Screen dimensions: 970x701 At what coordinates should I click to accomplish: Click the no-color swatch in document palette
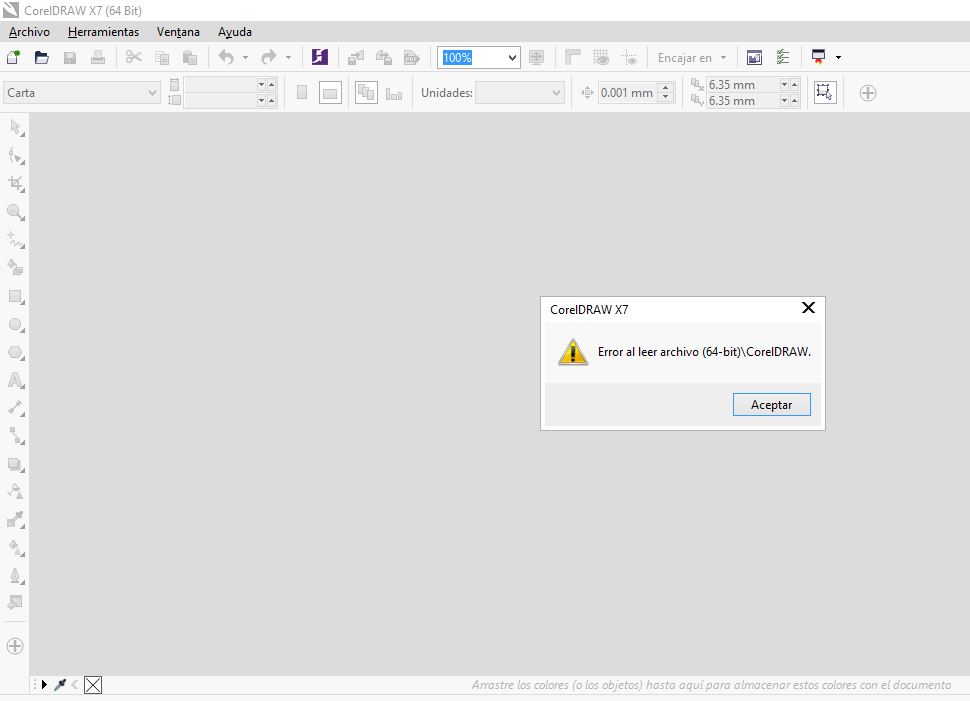[x=93, y=685]
